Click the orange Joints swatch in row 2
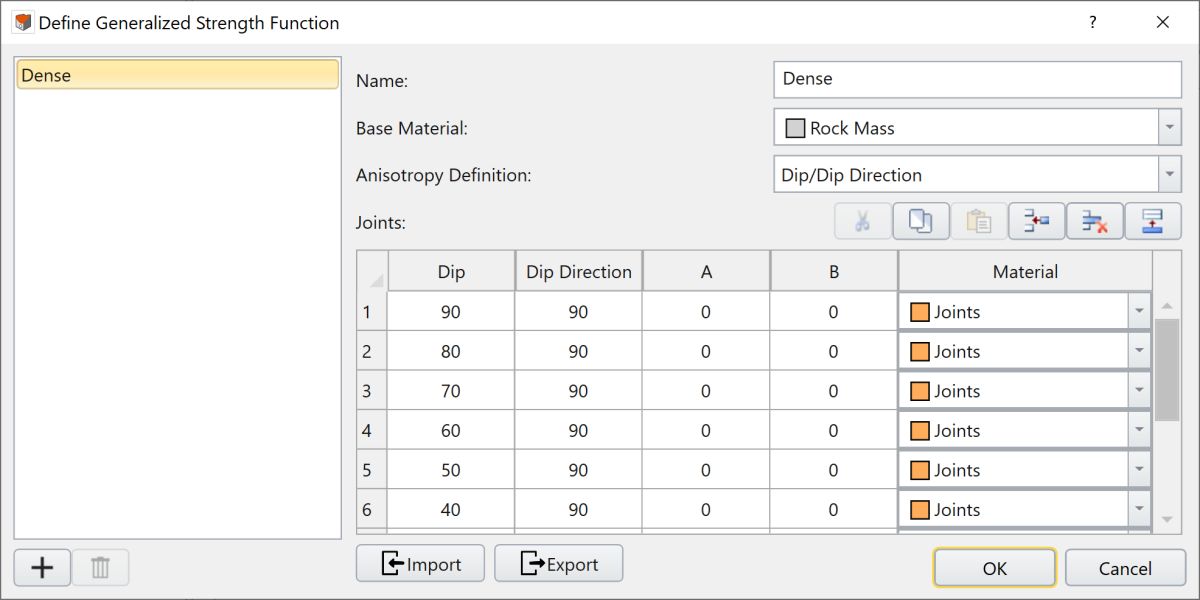1200x600 pixels. click(920, 352)
